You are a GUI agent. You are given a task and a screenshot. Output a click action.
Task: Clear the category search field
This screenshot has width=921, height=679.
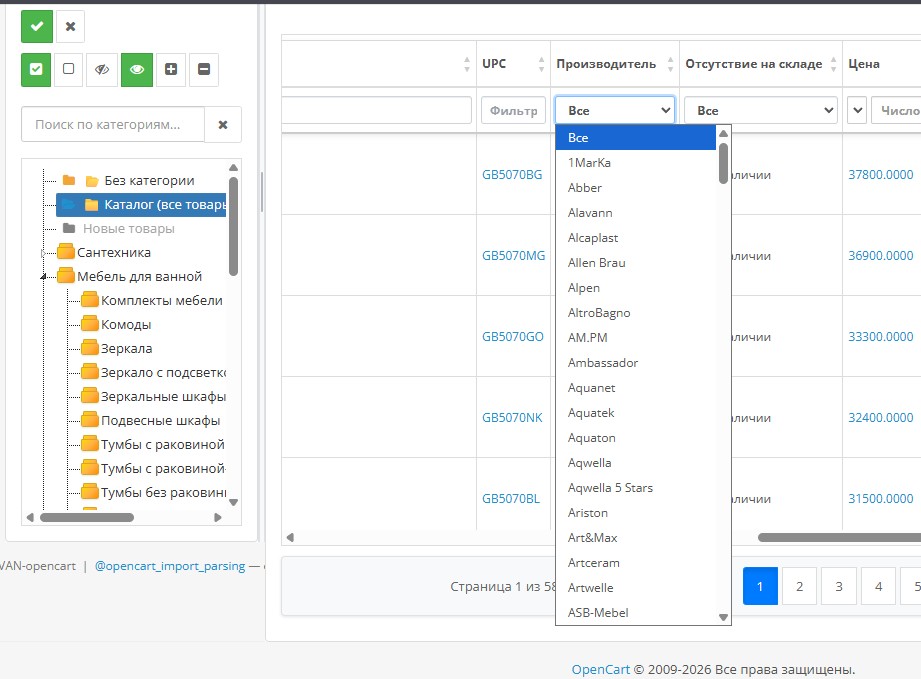point(223,125)
